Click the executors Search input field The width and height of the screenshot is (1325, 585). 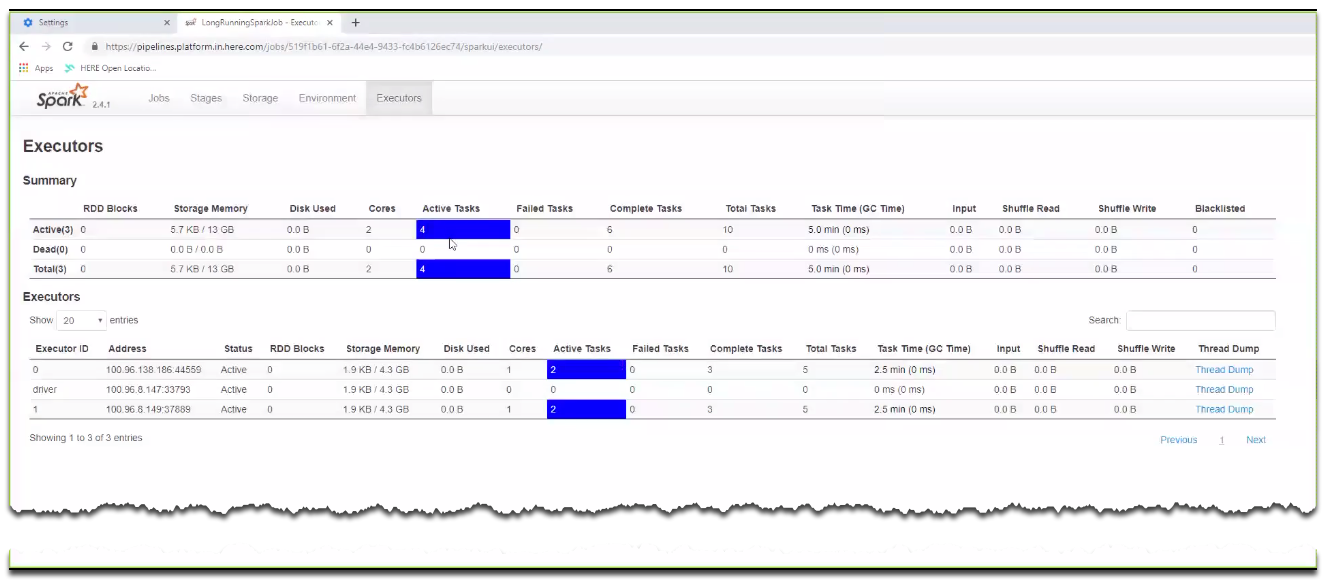(1200, 320)
